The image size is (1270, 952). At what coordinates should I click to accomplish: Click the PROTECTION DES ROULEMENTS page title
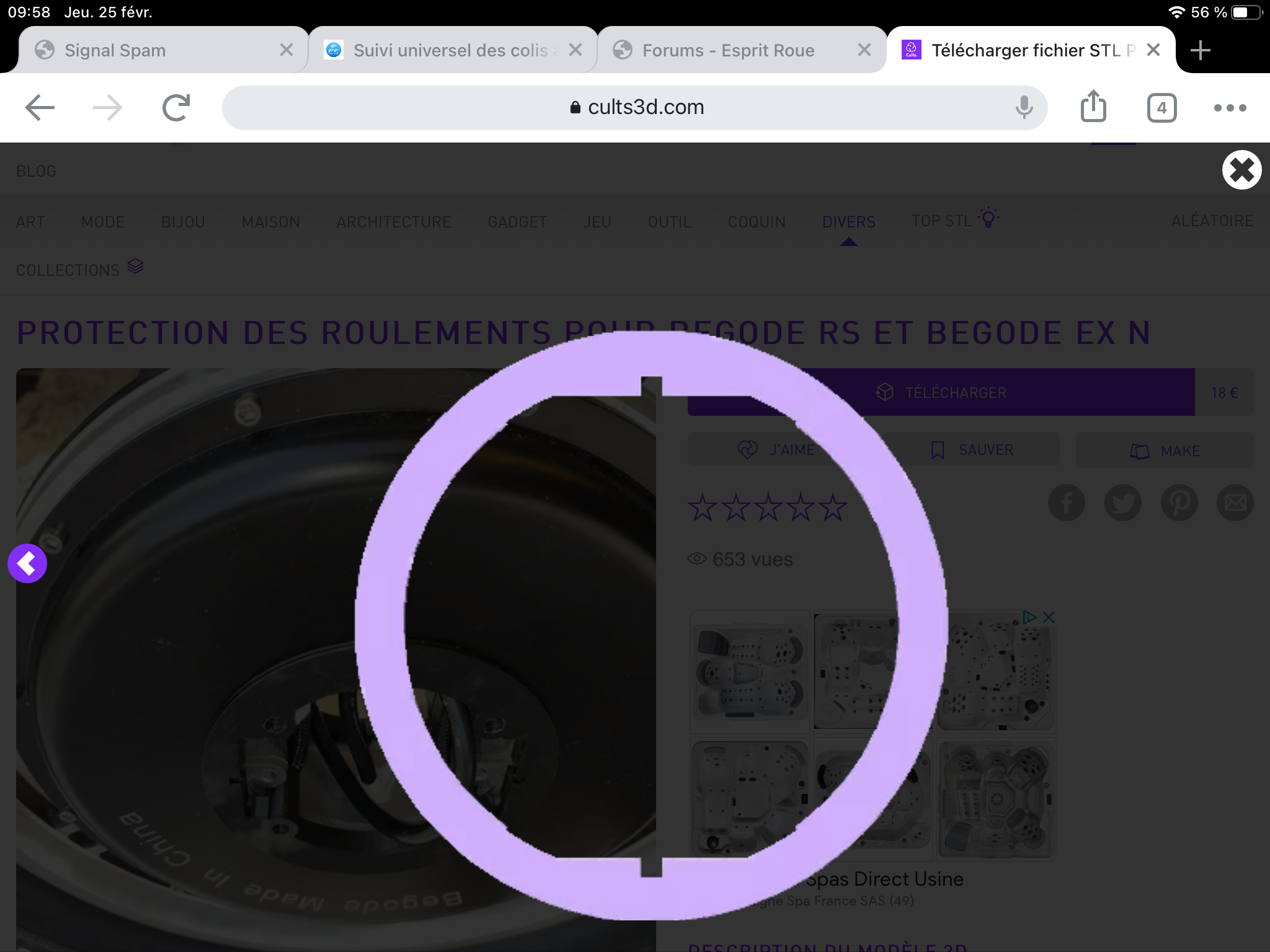click(584, 333)
